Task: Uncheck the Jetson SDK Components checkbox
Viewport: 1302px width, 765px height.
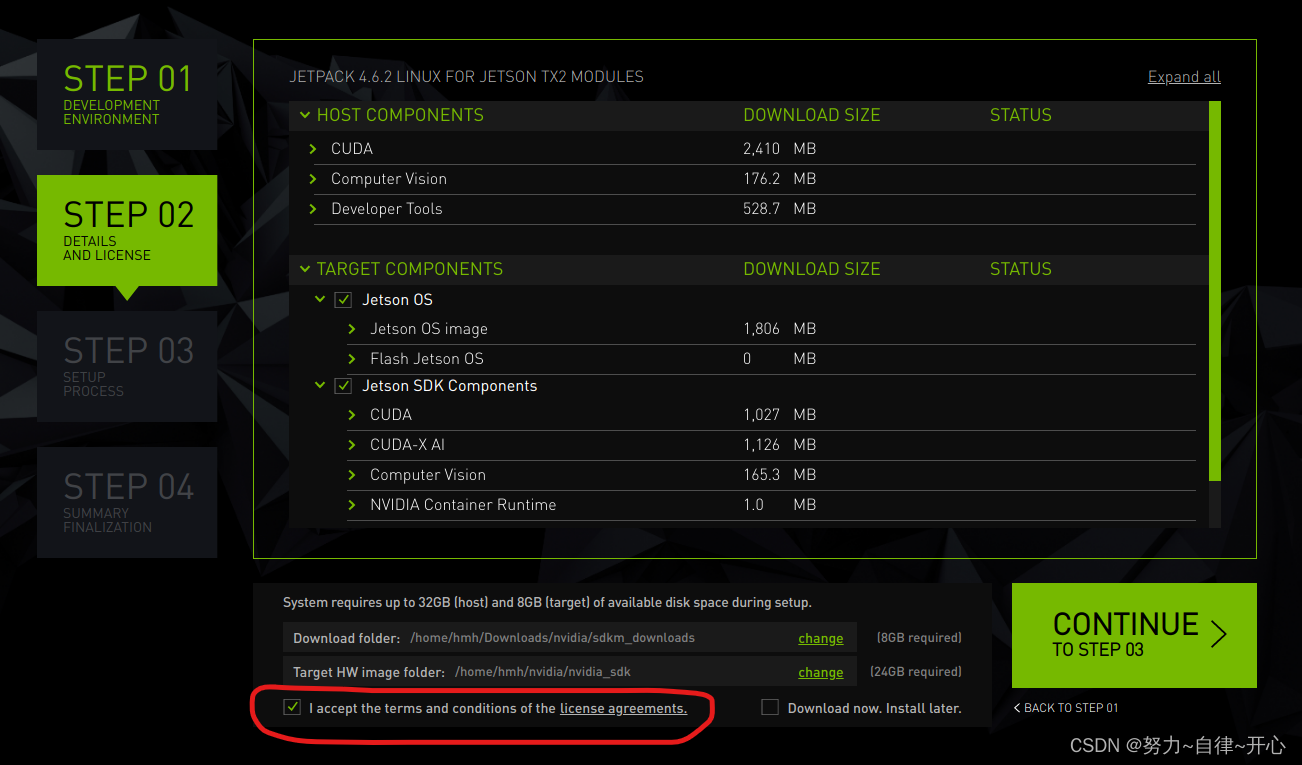Action: [343, 386]
